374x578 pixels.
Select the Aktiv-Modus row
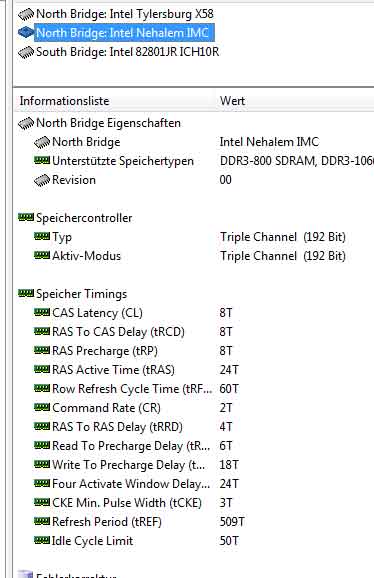pos(194,256)
